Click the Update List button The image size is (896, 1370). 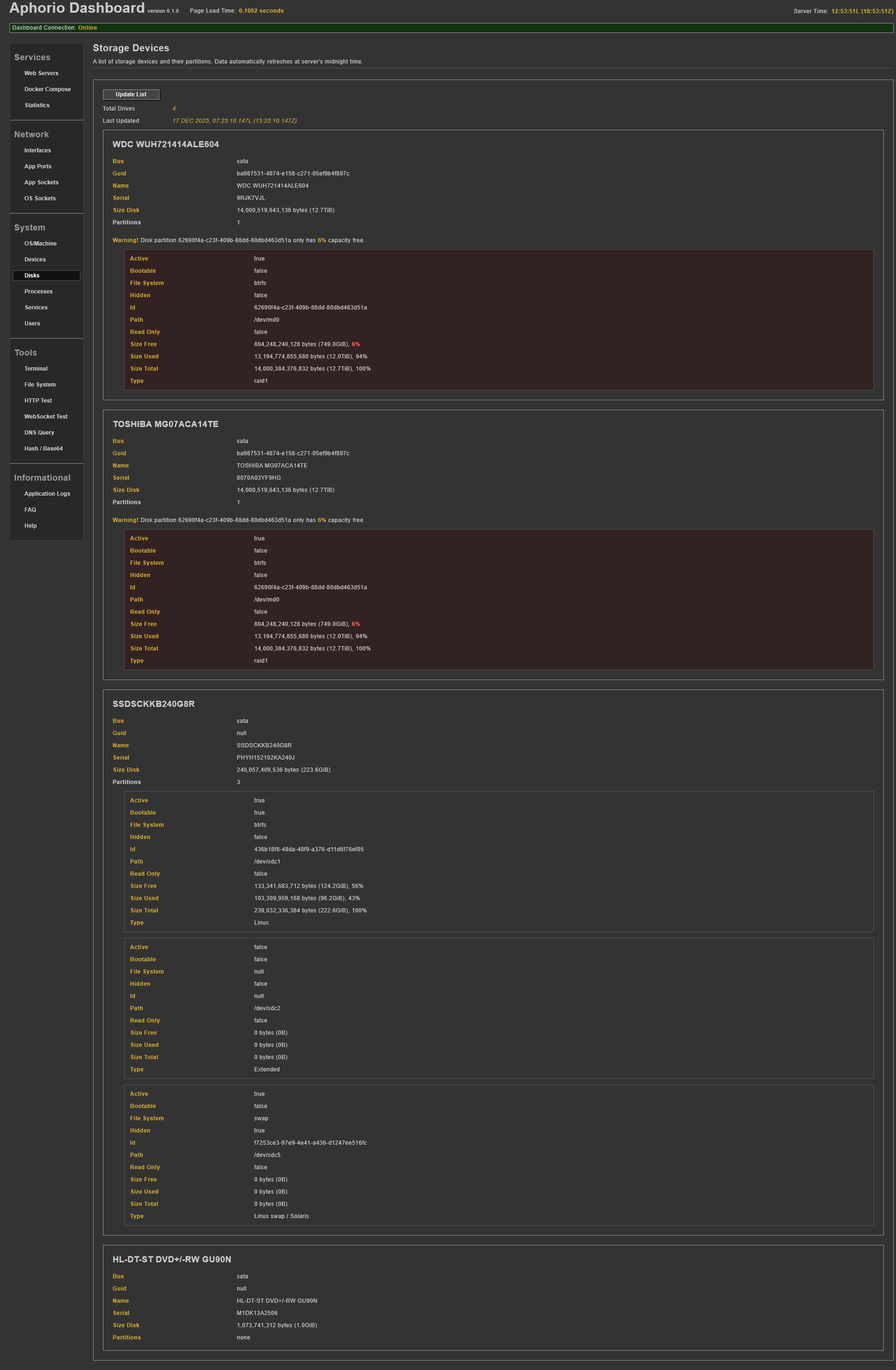[131, 95]
